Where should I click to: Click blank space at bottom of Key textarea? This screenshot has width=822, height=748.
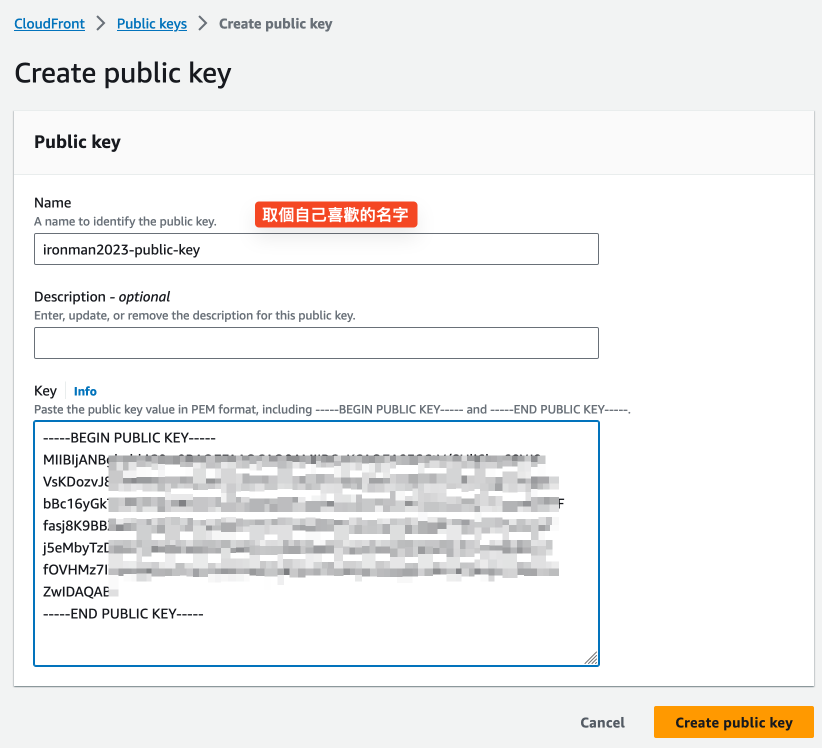(x=316, y=643)
